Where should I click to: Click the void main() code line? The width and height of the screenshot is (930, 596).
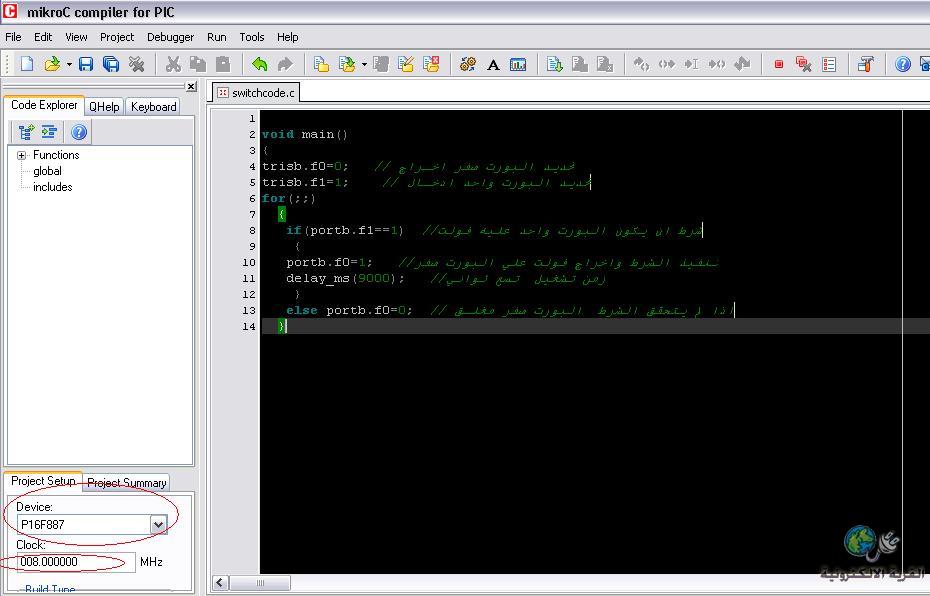[305, 134]
